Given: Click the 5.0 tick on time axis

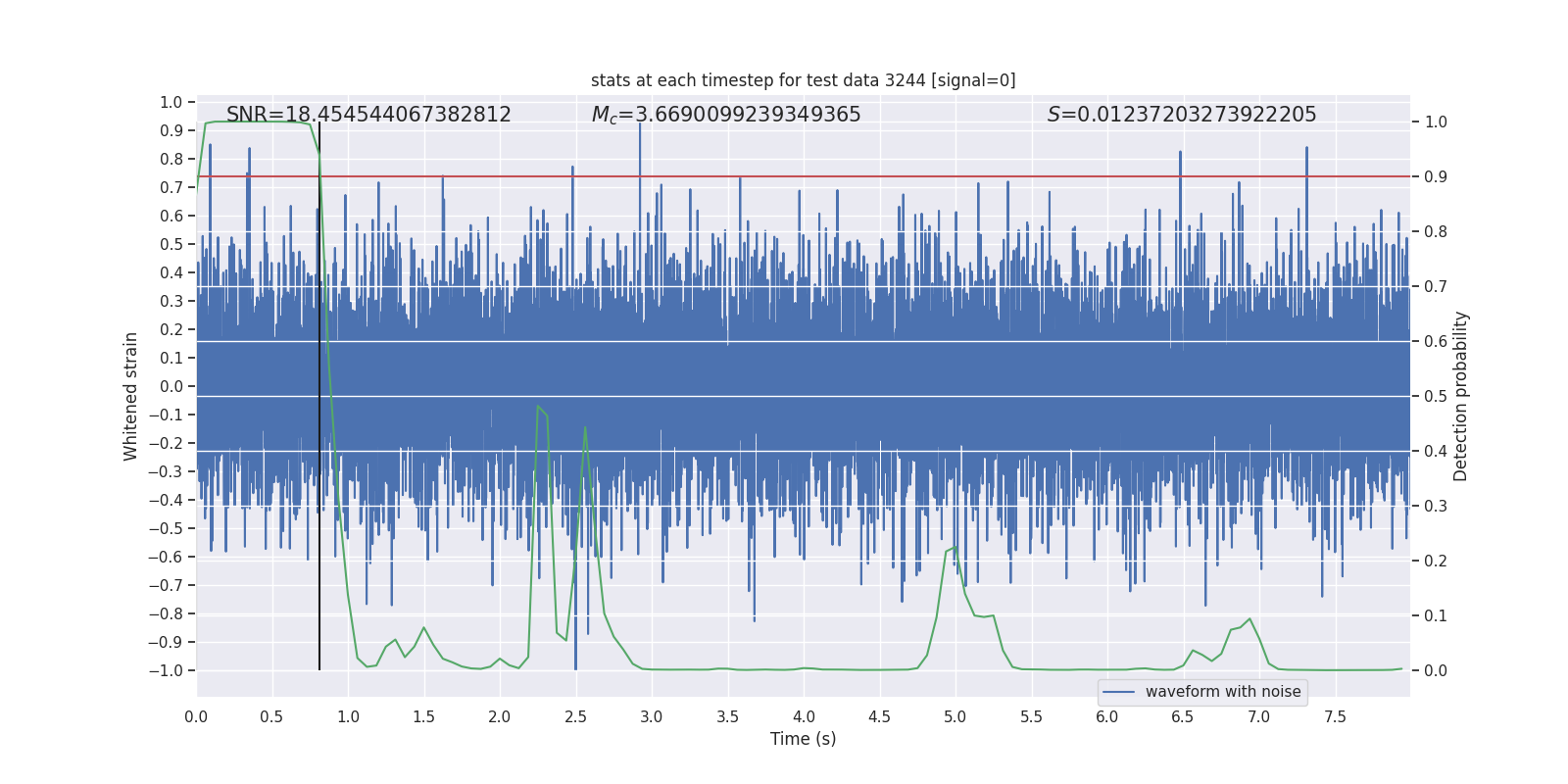Looking at the screenshot, I should 955,716.
